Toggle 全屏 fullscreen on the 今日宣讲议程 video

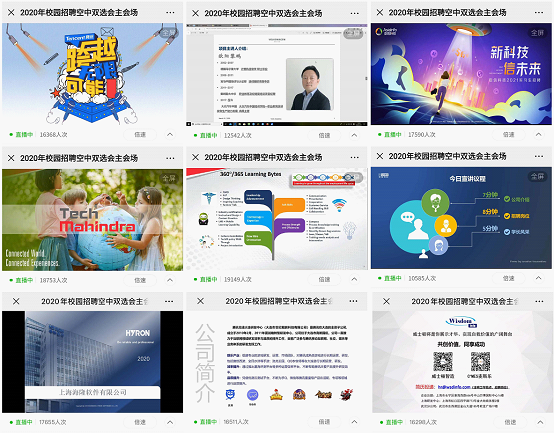(x=537, y=176)
